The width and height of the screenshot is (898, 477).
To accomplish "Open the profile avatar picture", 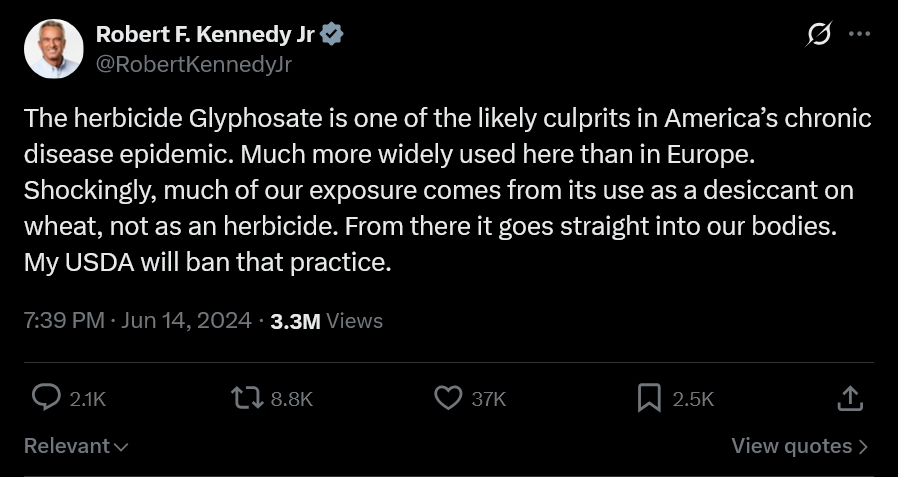I will [x=53, y=48].
